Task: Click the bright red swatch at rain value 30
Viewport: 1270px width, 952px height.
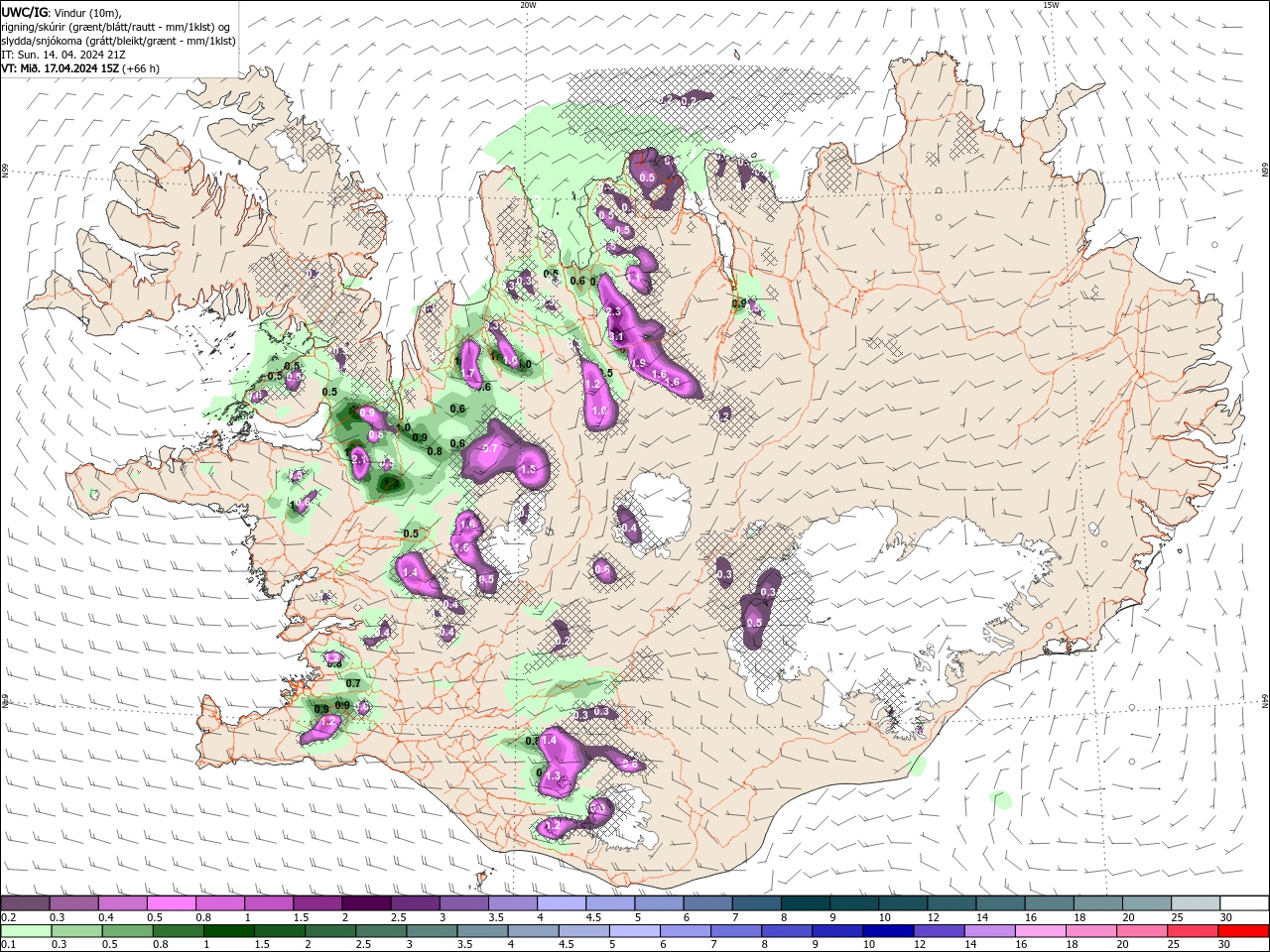Action: pyautogui.click(x=1243, y=931)
